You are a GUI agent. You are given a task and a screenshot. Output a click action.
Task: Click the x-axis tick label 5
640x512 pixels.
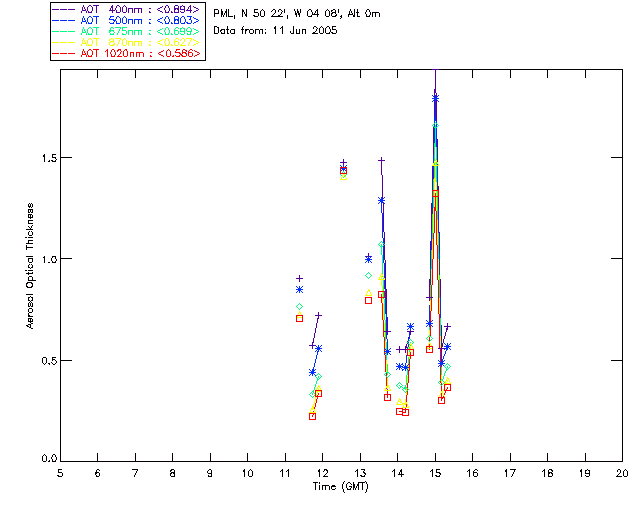[60, 473]
